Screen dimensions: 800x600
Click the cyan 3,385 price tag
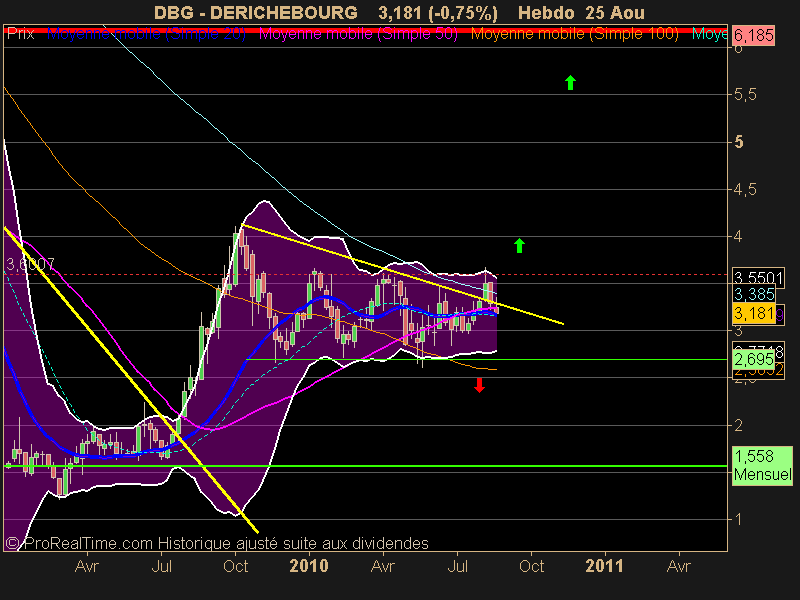[x=754, y=294]
